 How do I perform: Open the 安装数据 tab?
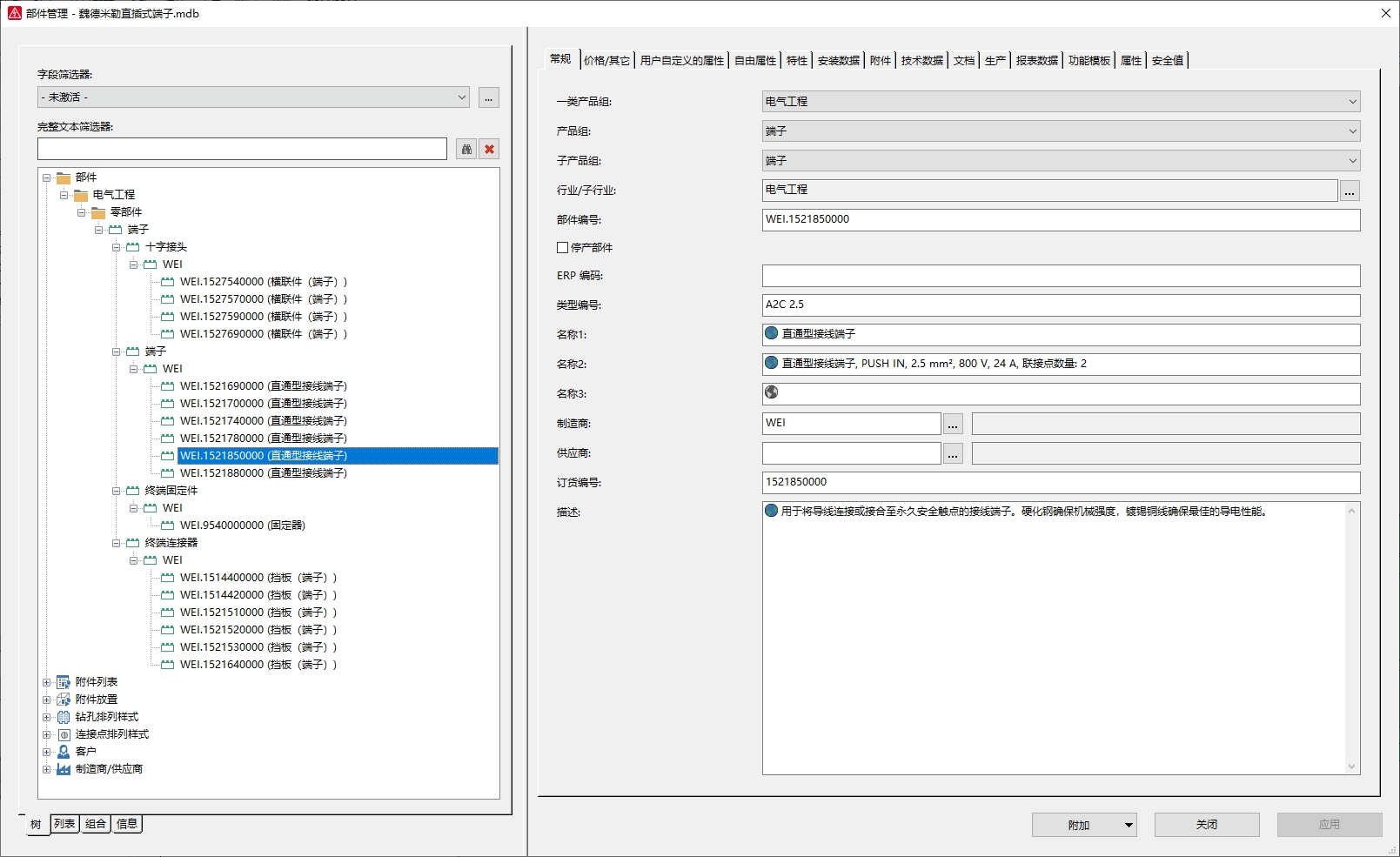[839, 60]
